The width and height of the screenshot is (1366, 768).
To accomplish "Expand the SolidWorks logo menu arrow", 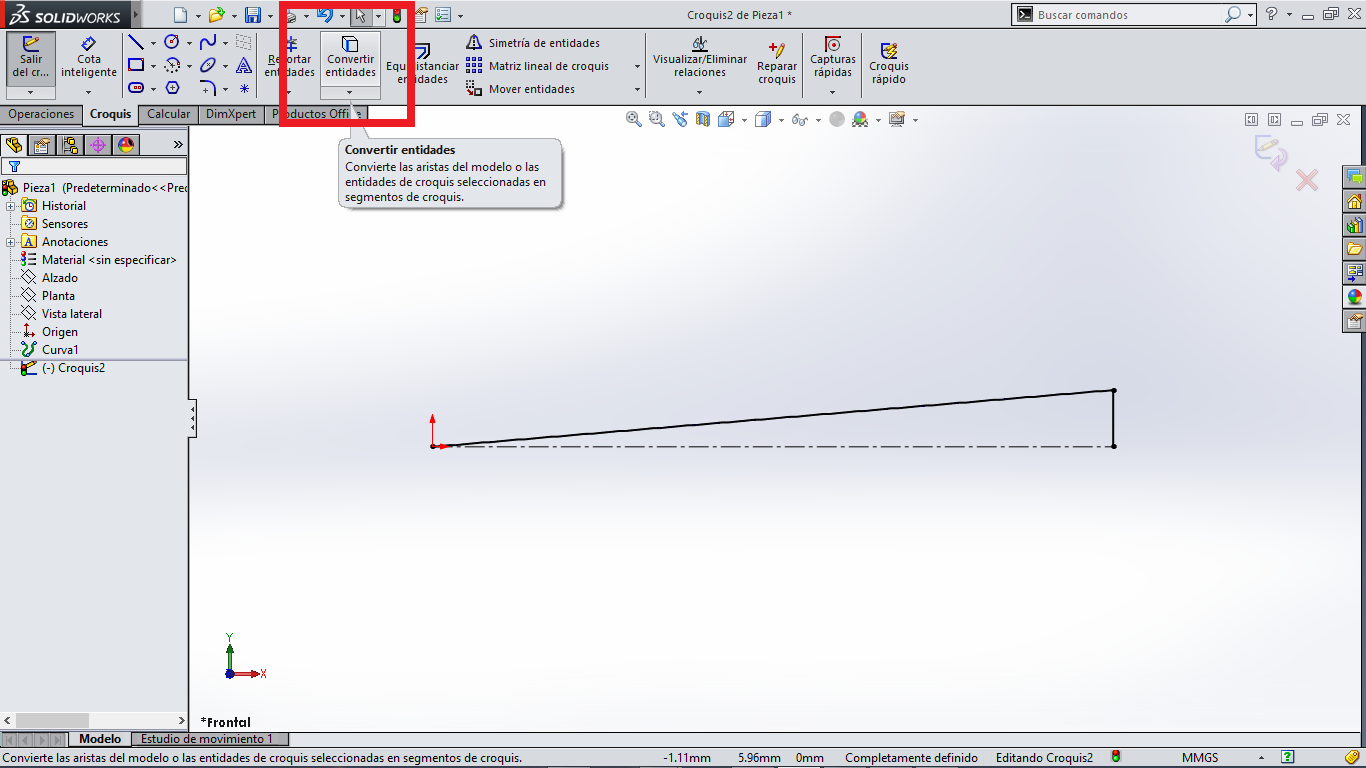I will [x=134, y=15].
